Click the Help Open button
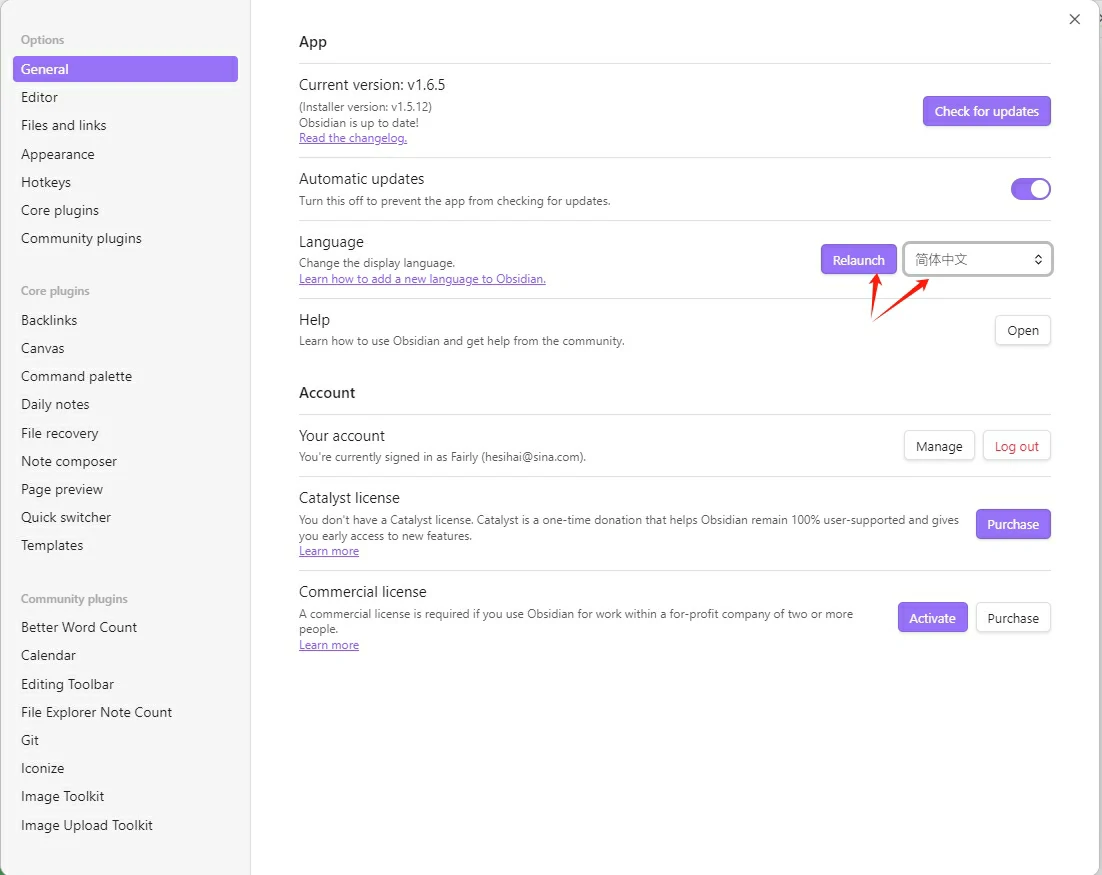 (1022, 331)
